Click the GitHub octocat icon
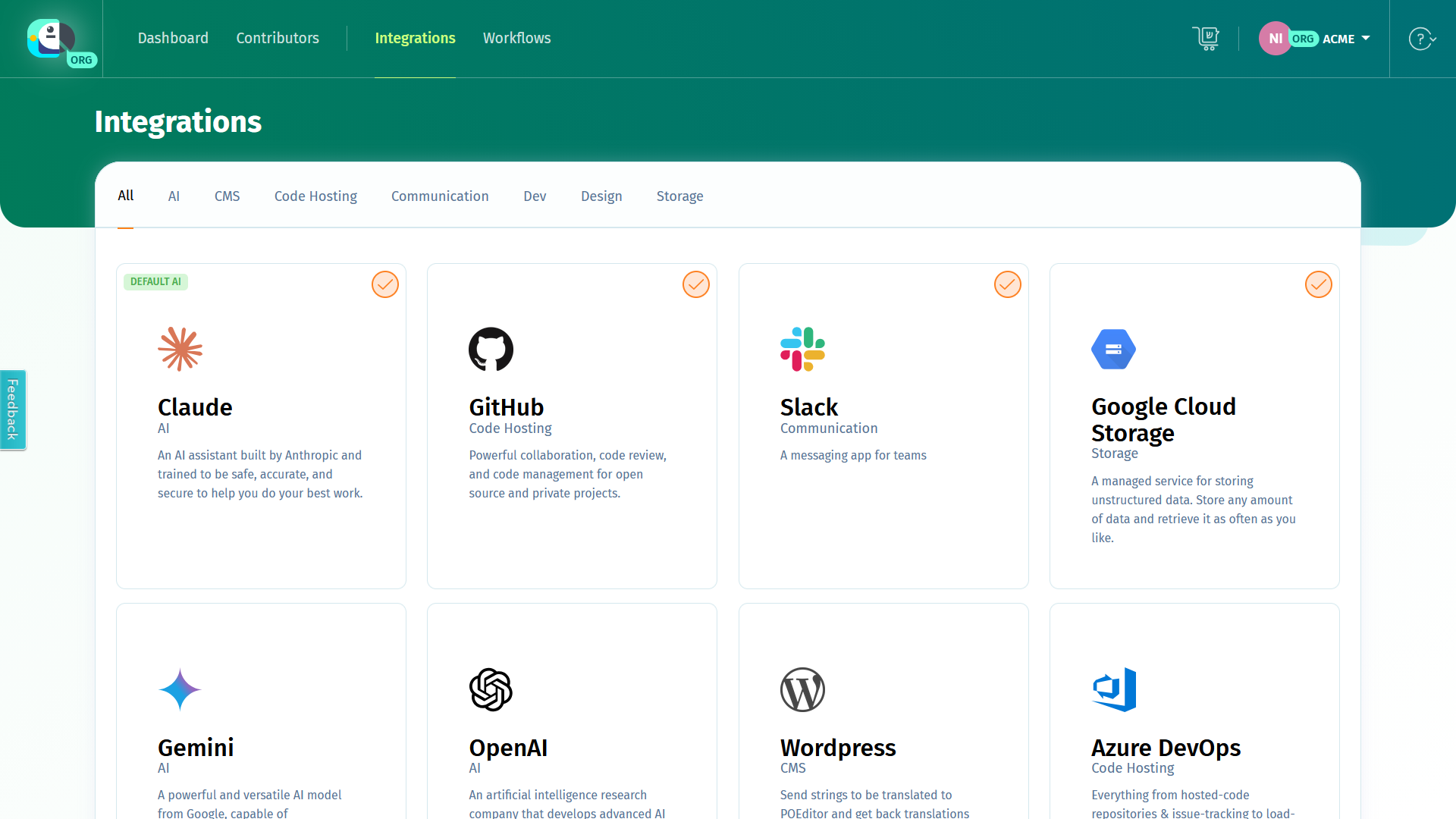The width and height of the screenshot is (1456, 819). [491, 349]
